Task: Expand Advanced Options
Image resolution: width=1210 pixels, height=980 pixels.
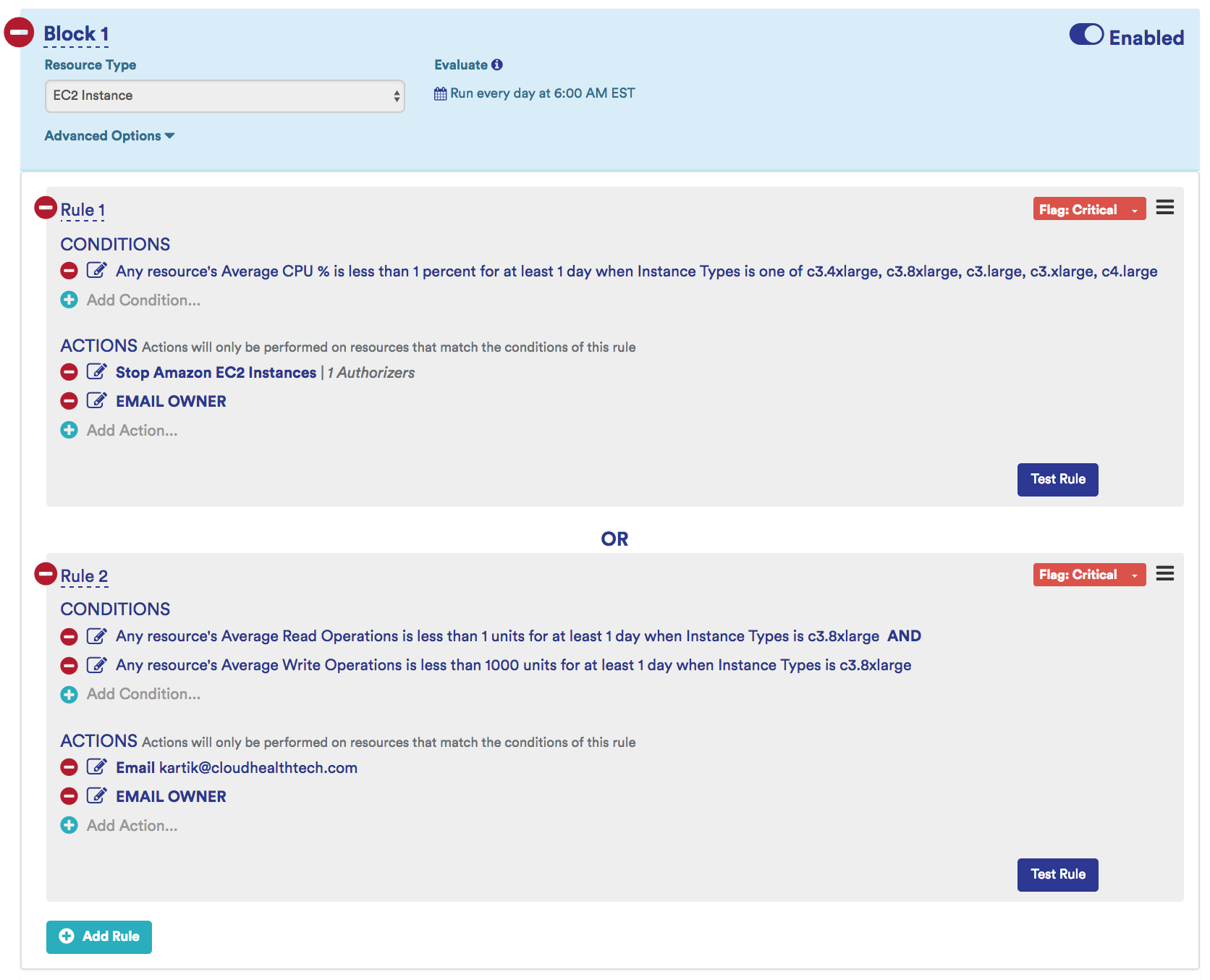Action: tap(109, 135)
